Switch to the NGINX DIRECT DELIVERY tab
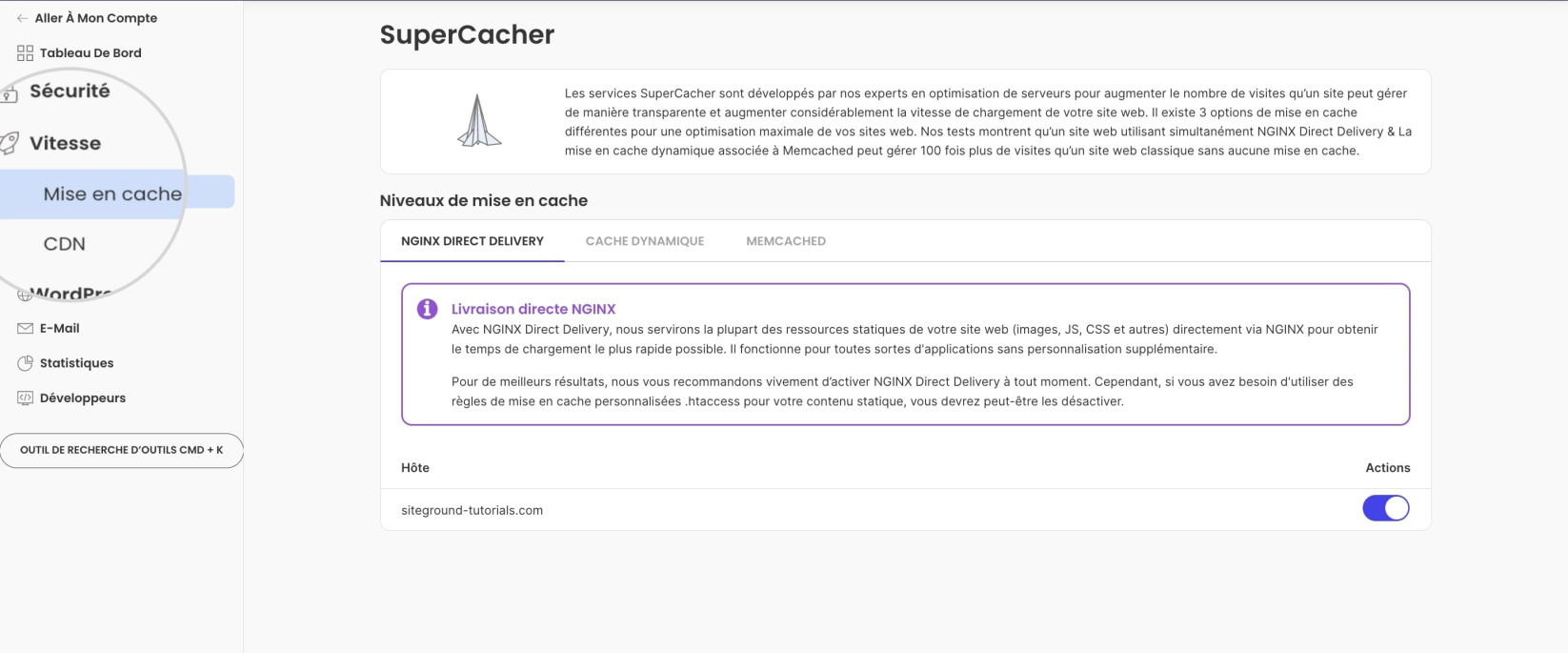The width and height of the screenshot is (1568, 653). [472, 241]
